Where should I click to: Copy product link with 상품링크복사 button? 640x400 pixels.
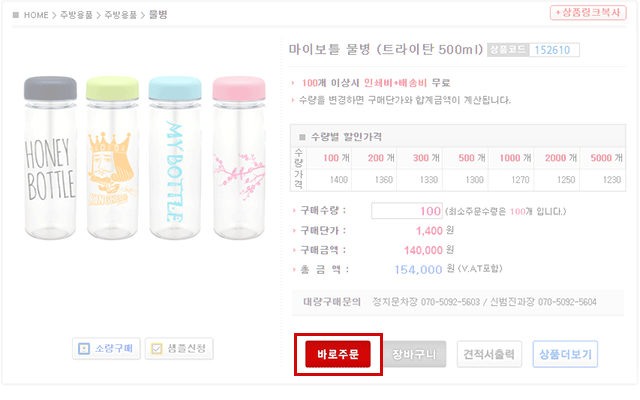(x=588, y=13)
